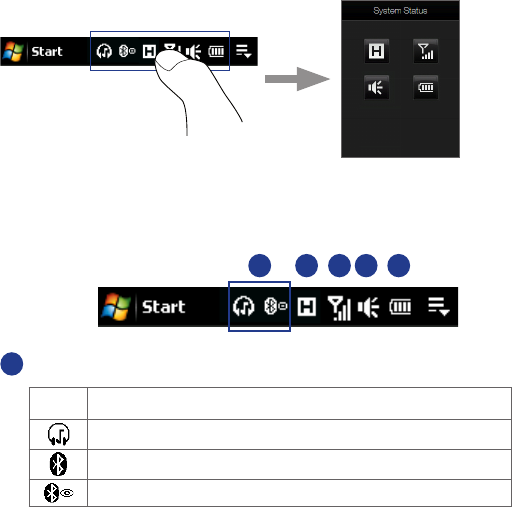Click the Start label in the top title bar
The image size is (512, 507).
point(47,52)
